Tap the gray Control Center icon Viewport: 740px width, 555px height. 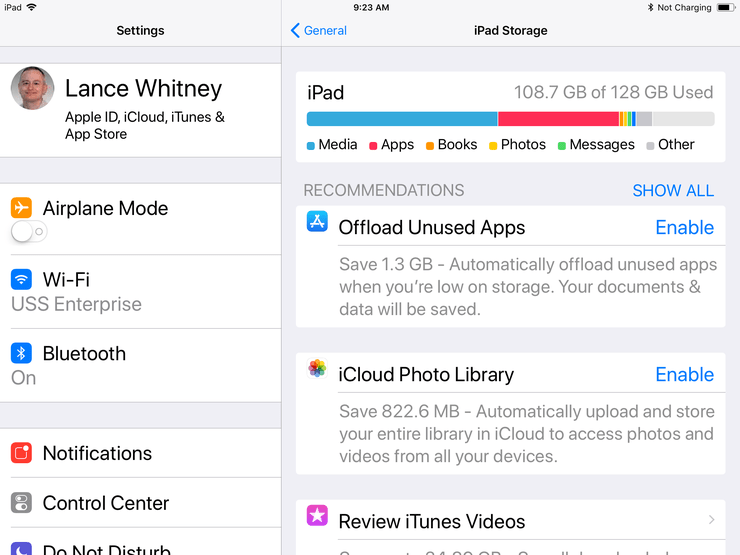click(x=21, y=503)
